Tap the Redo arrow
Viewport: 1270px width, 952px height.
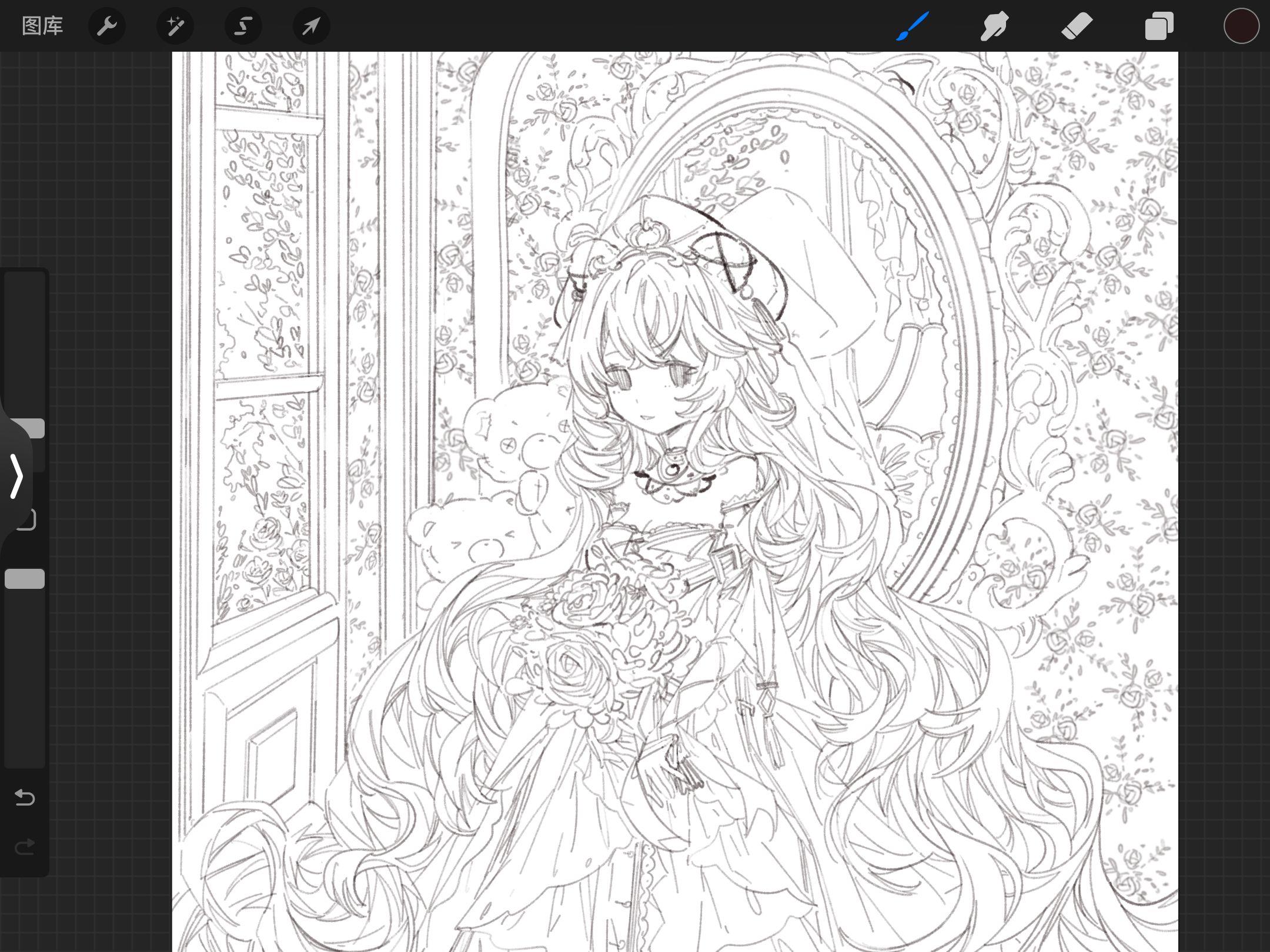point(25,847)
